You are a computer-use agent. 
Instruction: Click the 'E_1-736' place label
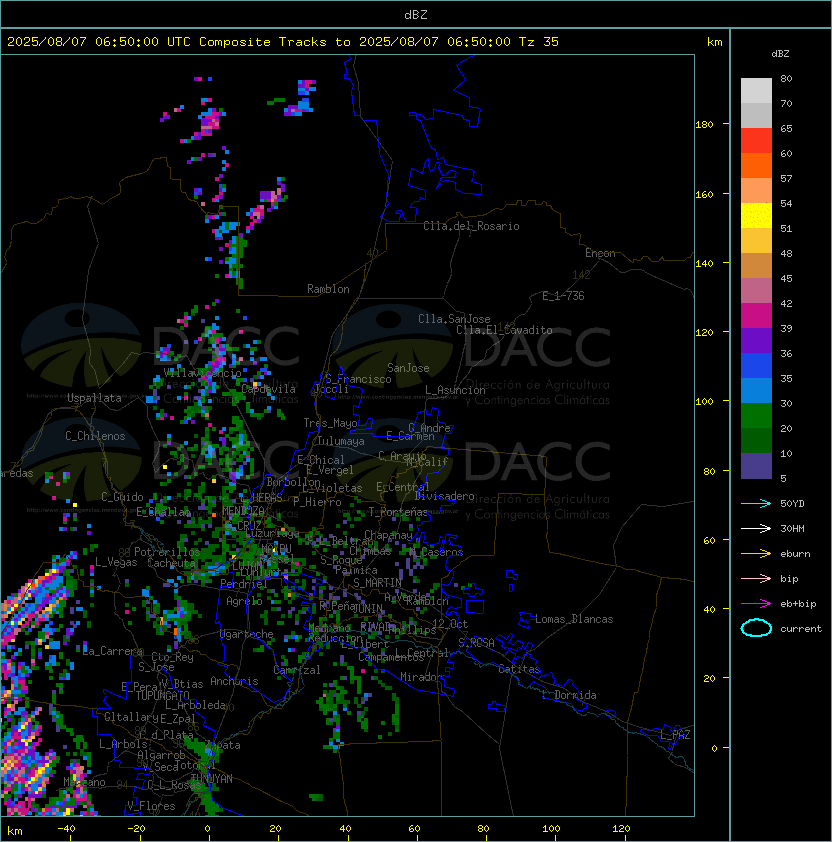563,296
